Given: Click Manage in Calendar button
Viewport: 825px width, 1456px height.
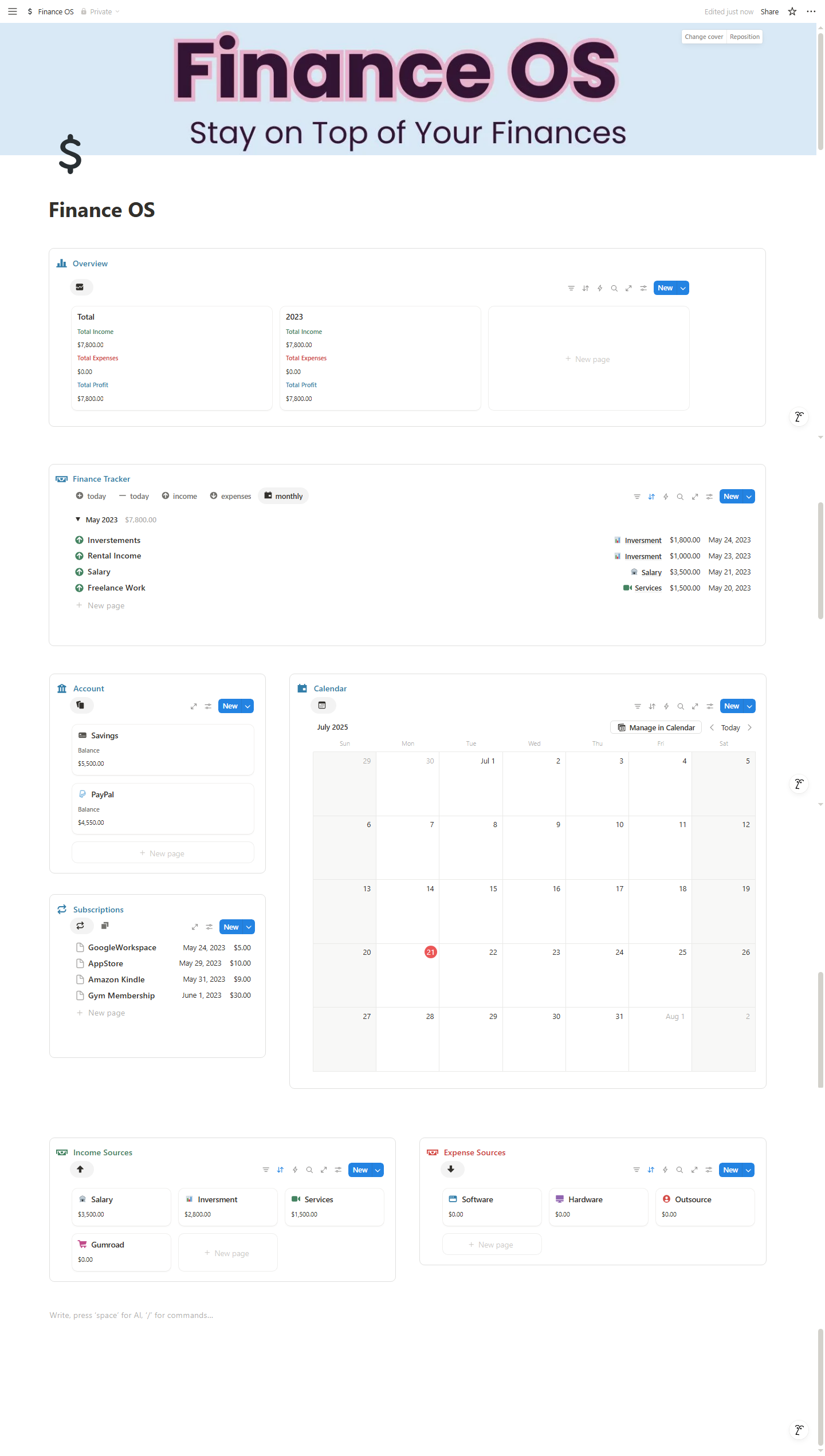Looking at the screenshot, I should [656, 727].
